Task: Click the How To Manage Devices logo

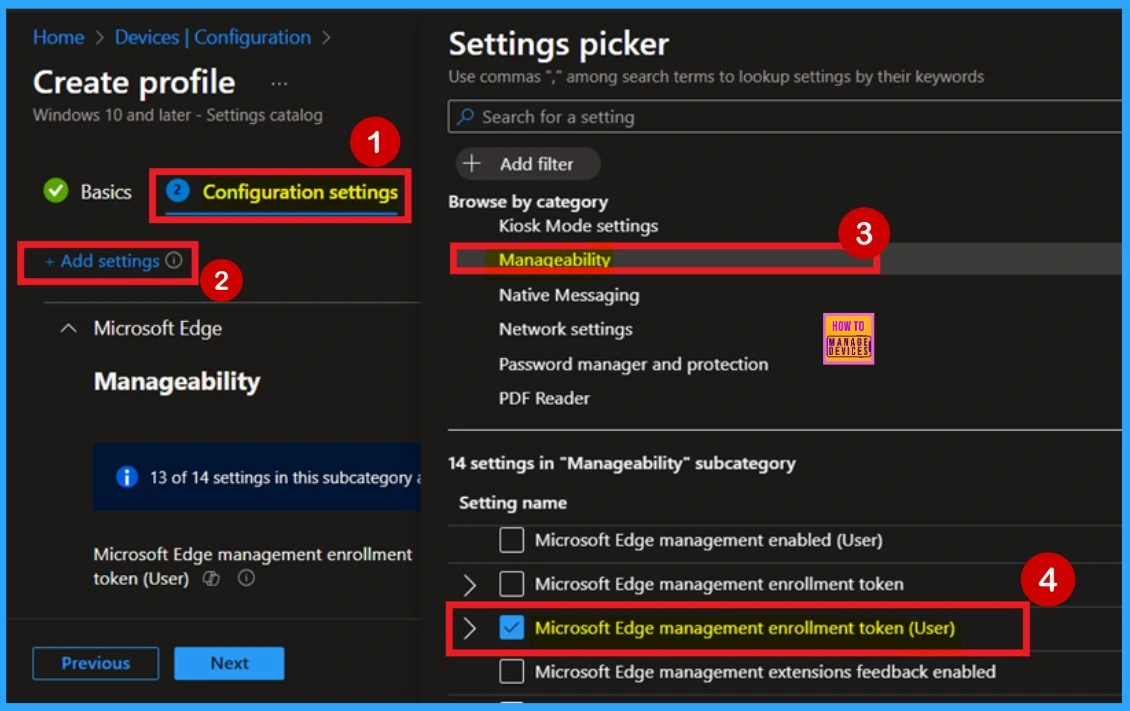Action: pyautogui.click(x=851, y=338)
